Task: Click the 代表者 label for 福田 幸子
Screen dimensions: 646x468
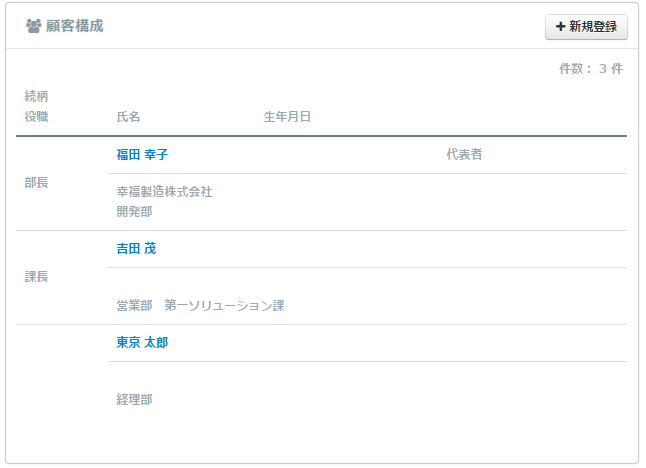Action: [464, 154]
